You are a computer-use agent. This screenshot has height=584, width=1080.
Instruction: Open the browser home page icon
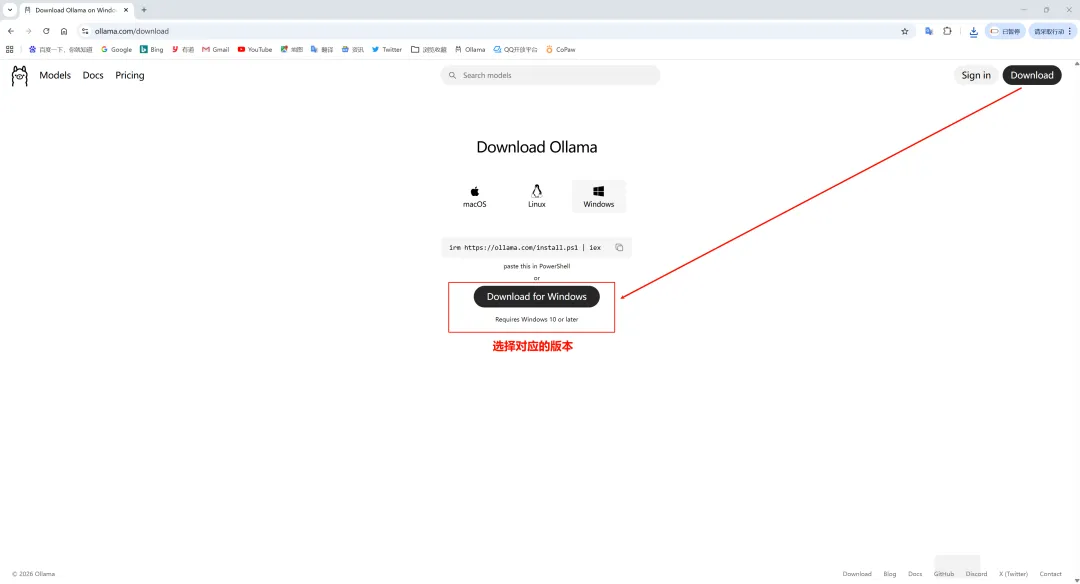point(64,31)
